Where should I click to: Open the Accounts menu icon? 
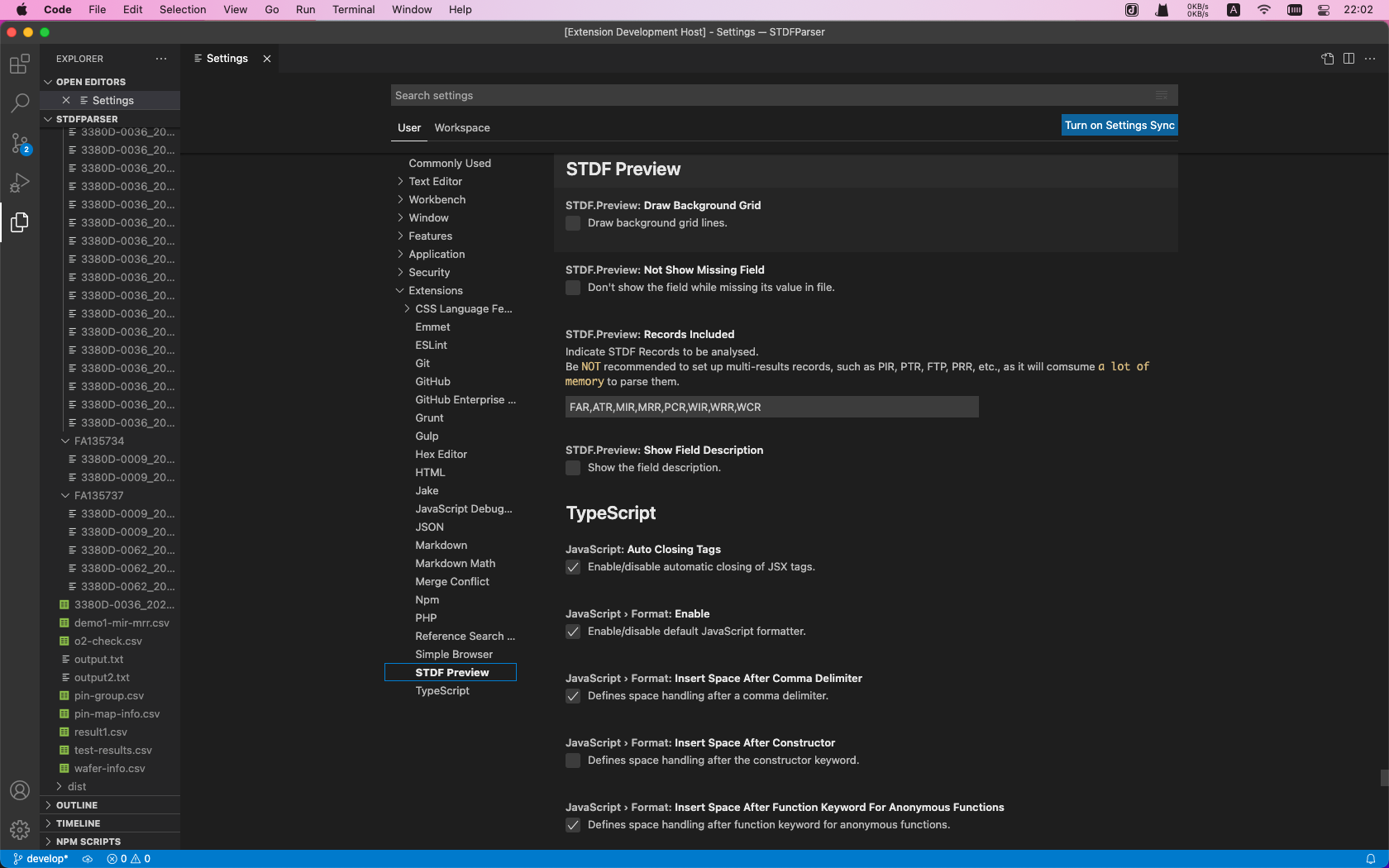[20, 790]
